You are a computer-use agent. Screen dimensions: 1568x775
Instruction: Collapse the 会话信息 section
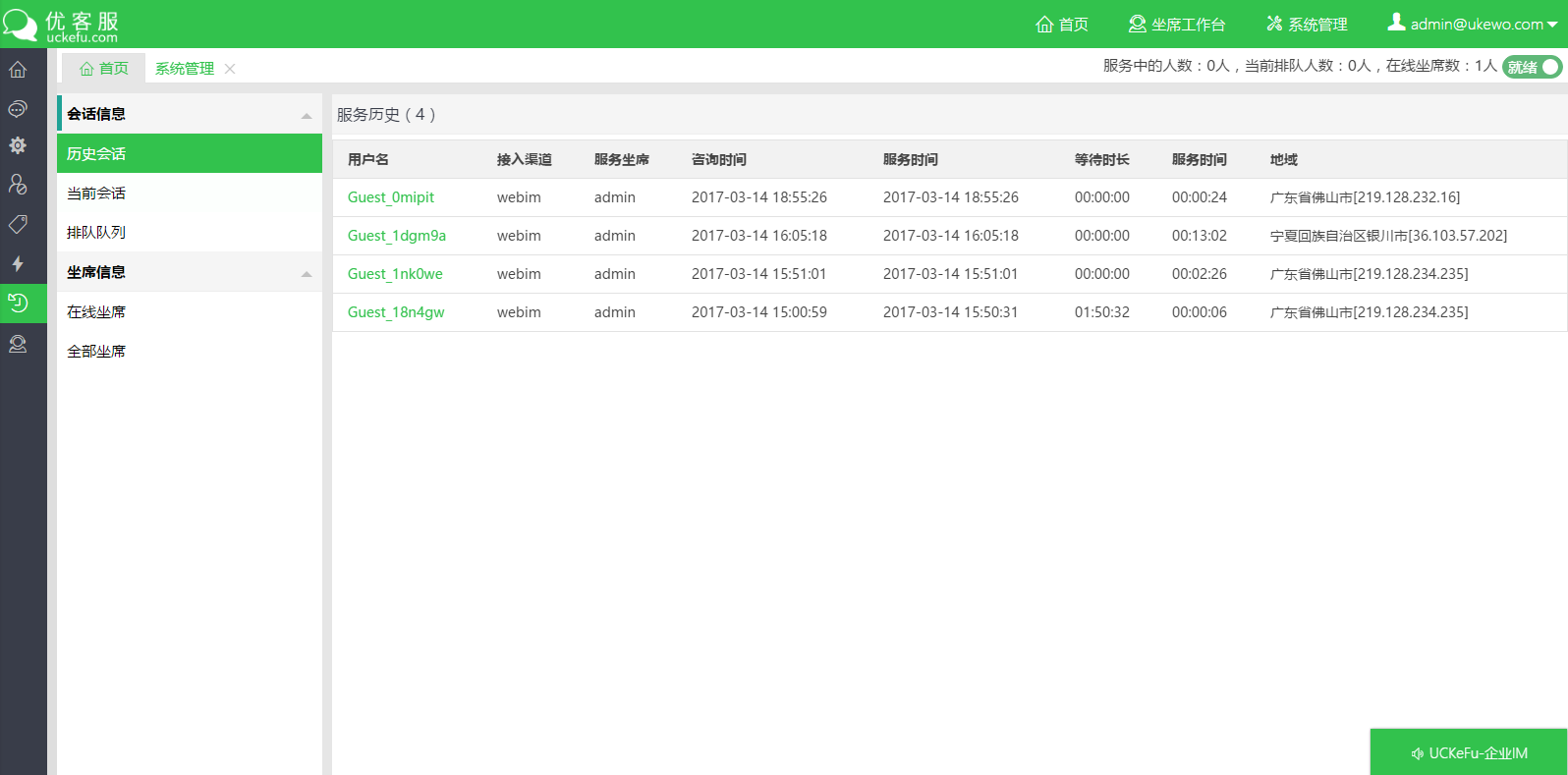click(x=307, y=116)
